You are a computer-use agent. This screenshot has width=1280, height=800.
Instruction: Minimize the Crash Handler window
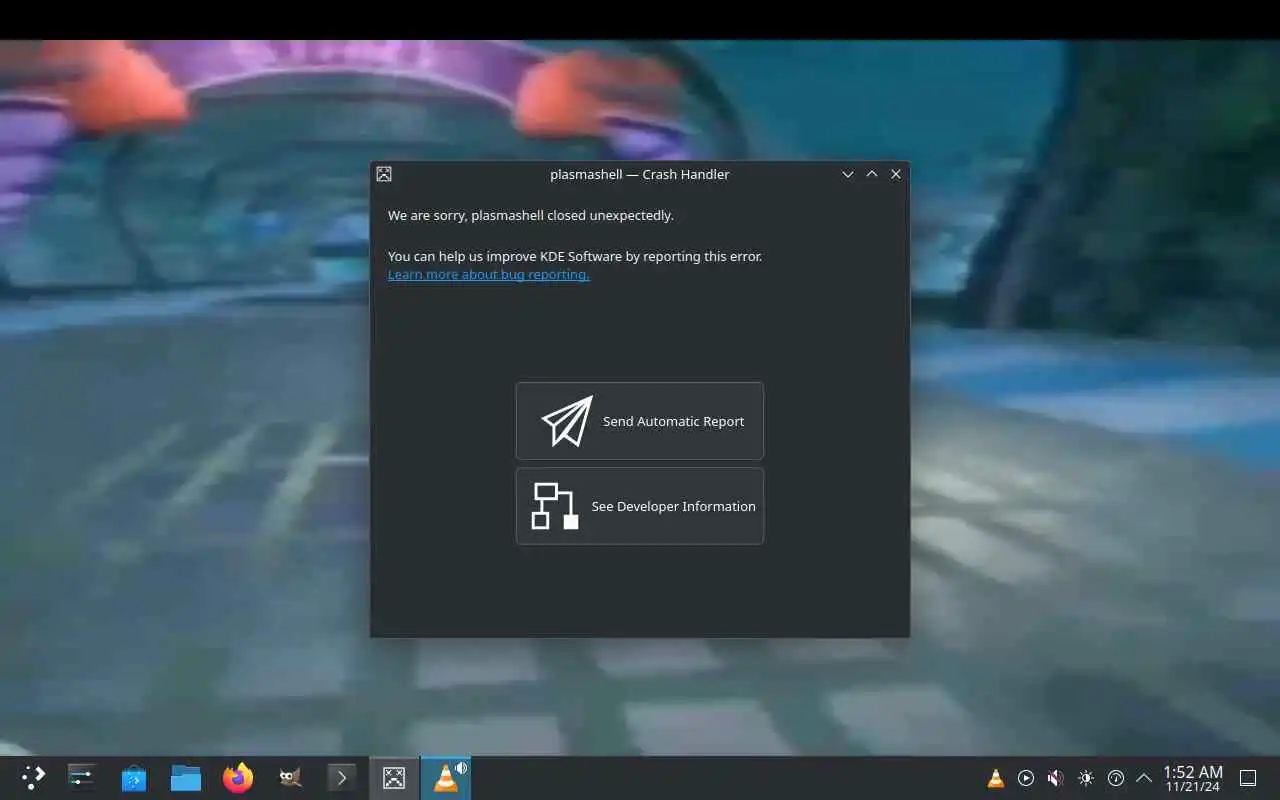click(x=848, y=174)
